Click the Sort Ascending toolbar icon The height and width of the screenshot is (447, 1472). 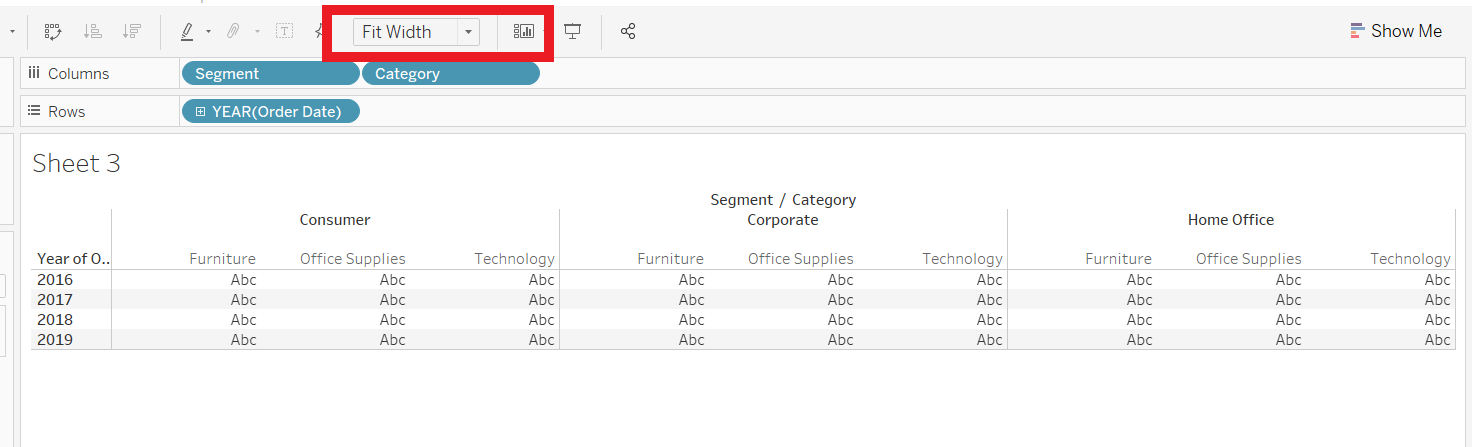coord(93,31)
